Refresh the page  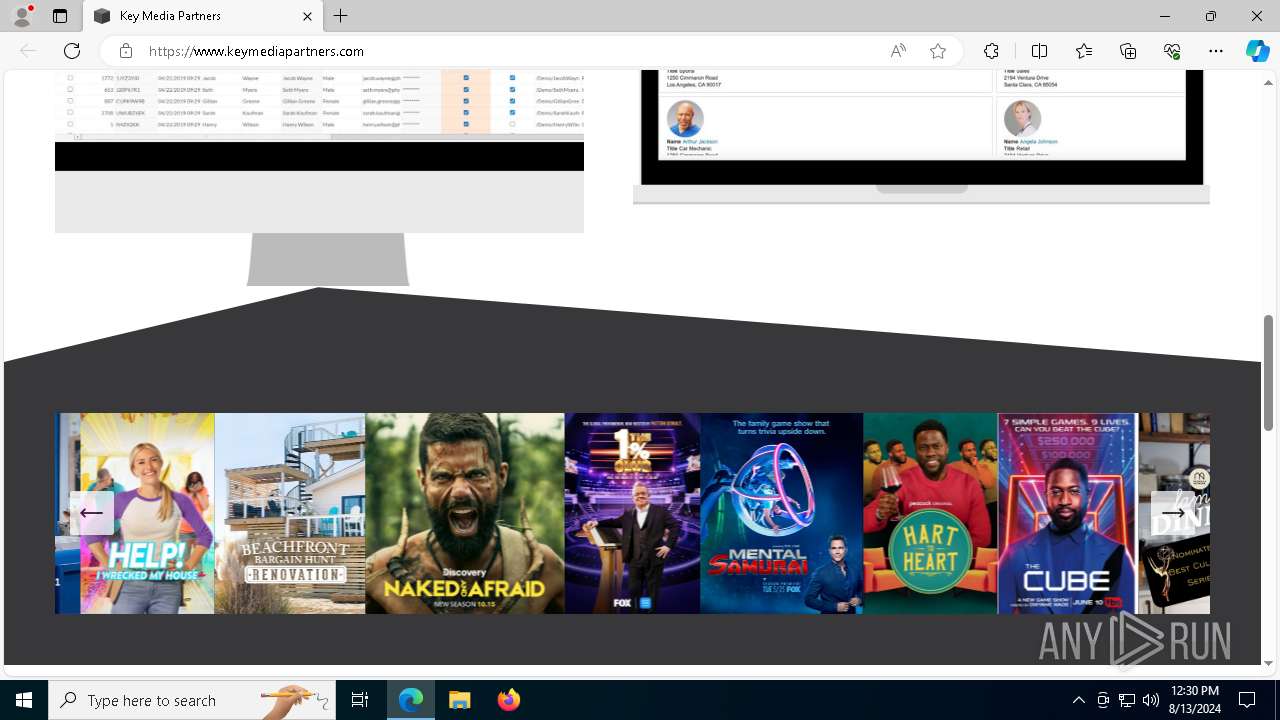72,51
